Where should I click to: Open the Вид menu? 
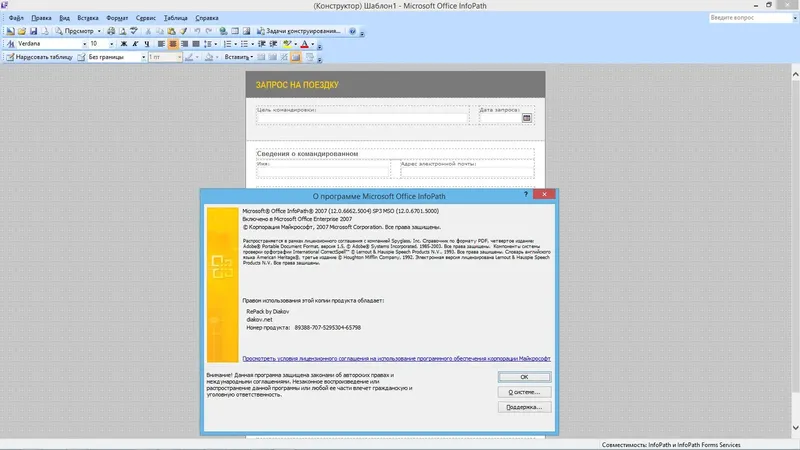tap(64, 18)
